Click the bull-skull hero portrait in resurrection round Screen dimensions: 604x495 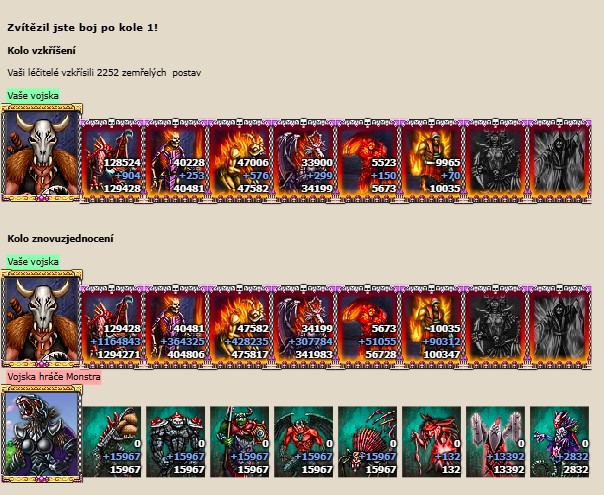(x=42, y=153)
